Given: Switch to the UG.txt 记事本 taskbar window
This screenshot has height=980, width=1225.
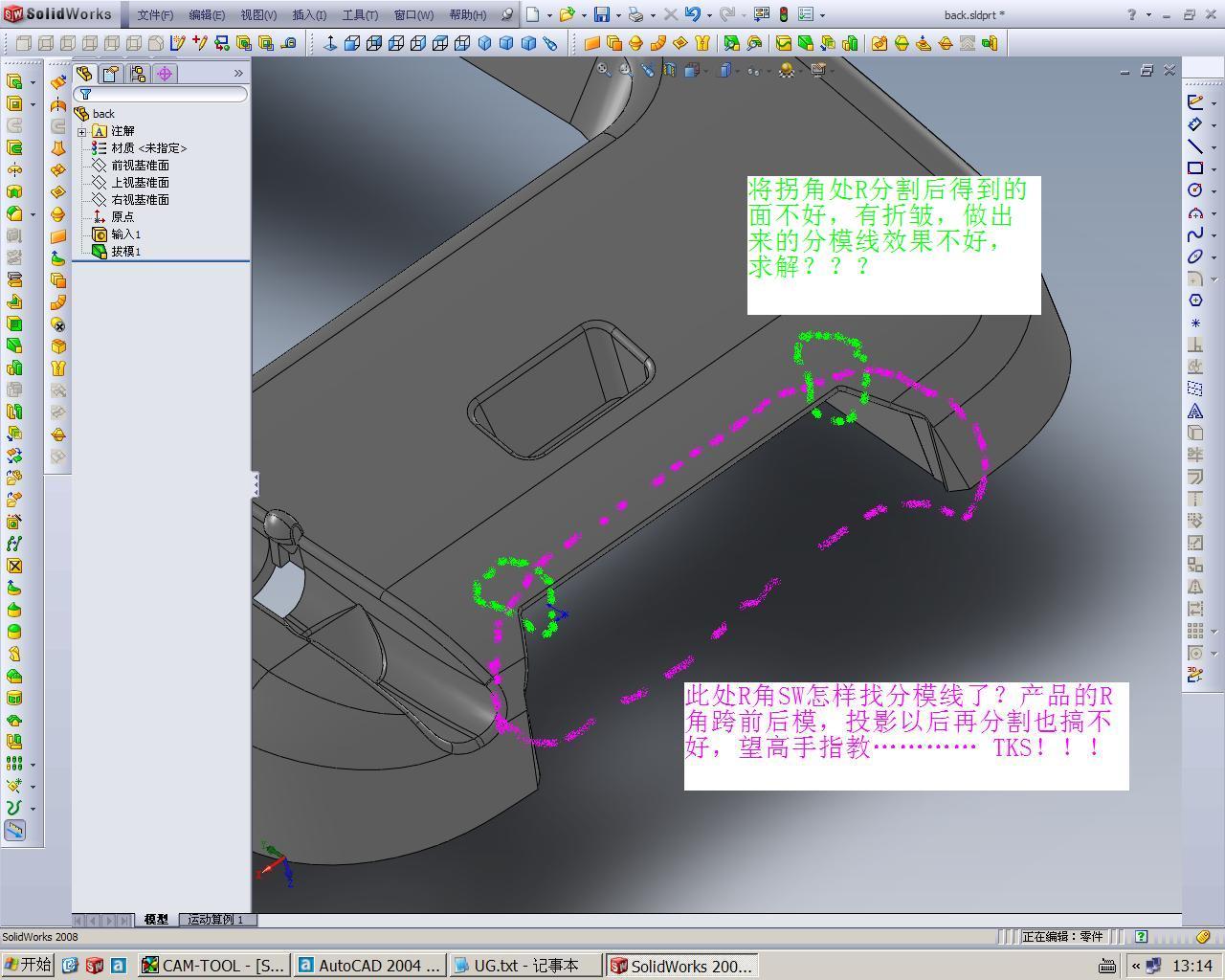Looking at the screenshot, I should tap(525, 966).
